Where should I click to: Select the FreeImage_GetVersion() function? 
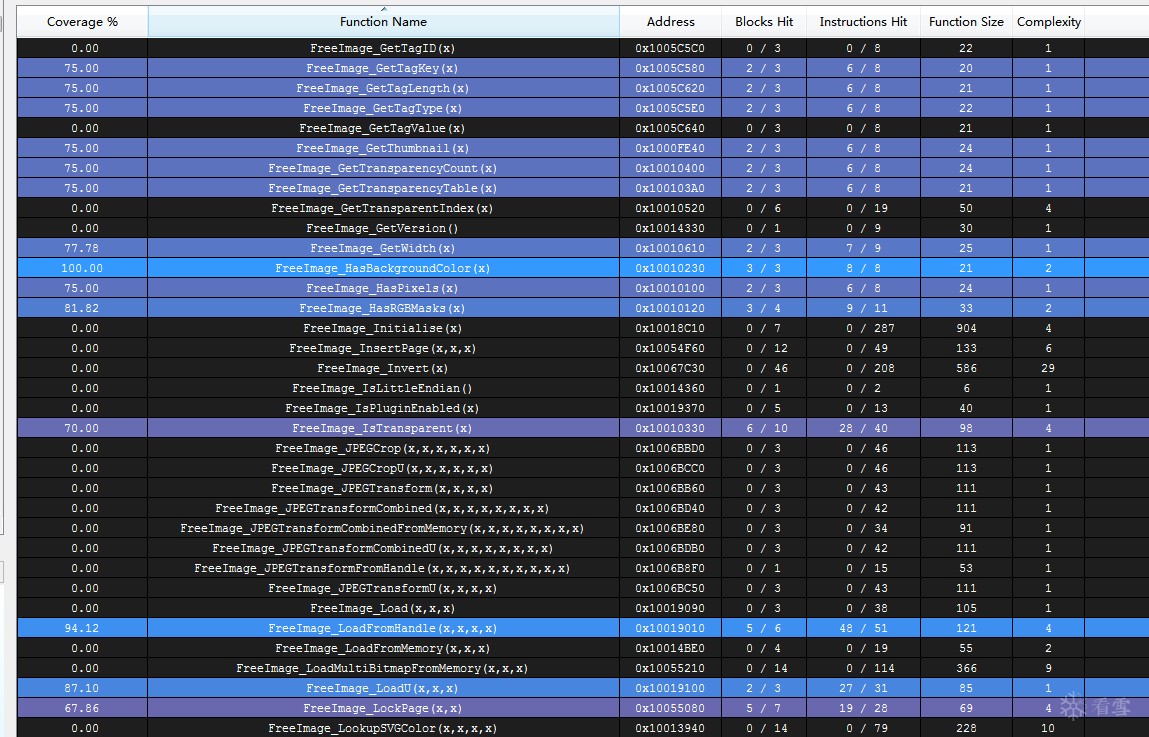coord(383,229)
